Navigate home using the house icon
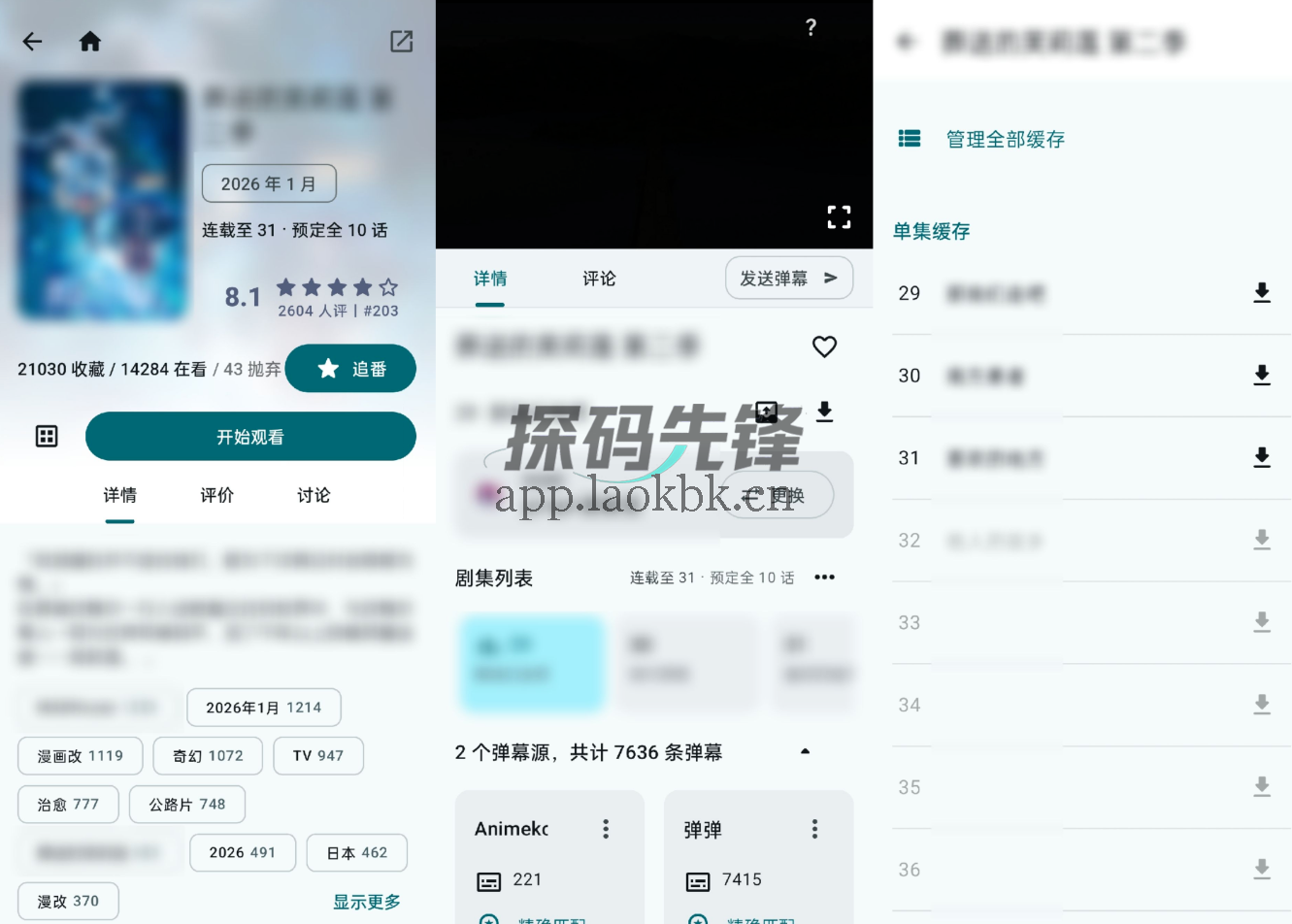Screen dimensions: 1292x924 89,41
